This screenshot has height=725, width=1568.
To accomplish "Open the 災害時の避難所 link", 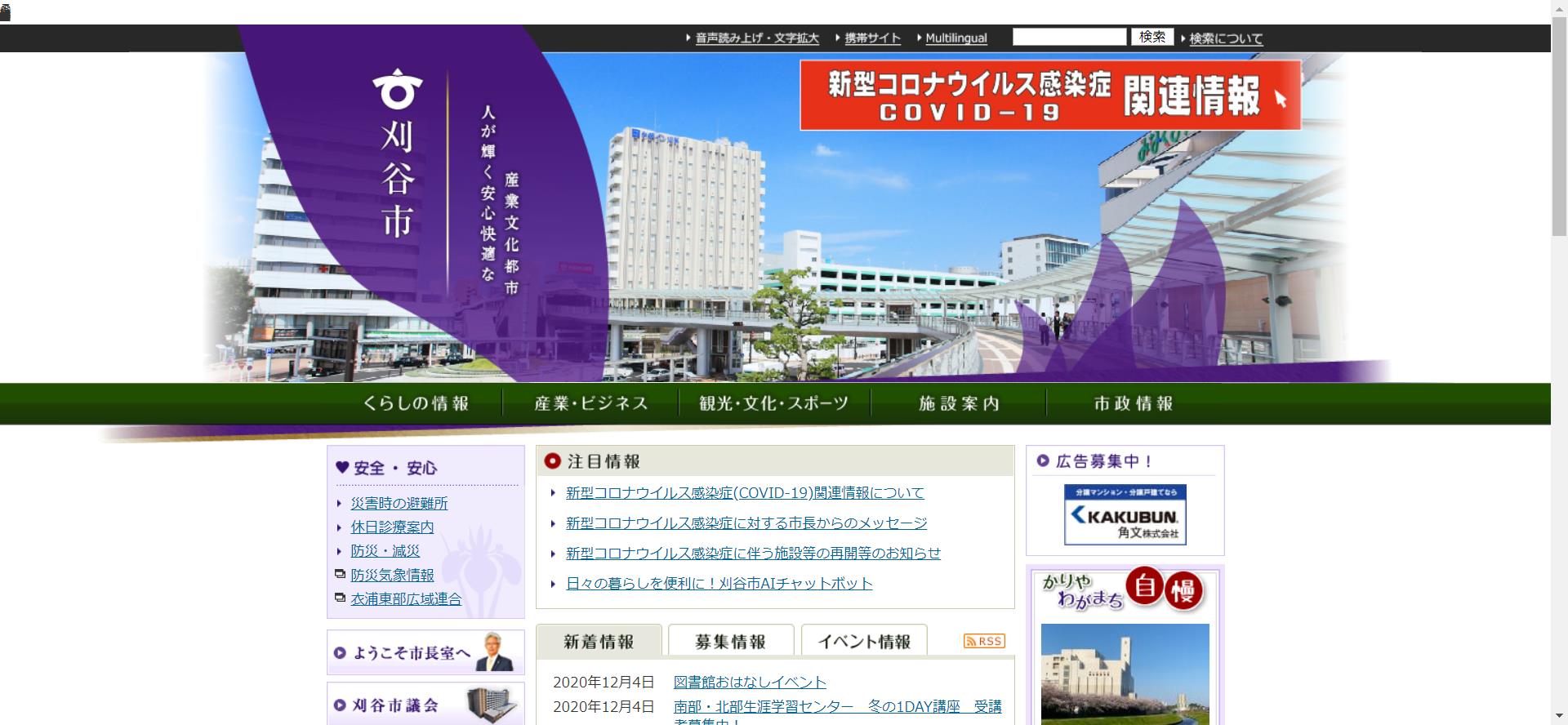I will (x=399, y=504).
